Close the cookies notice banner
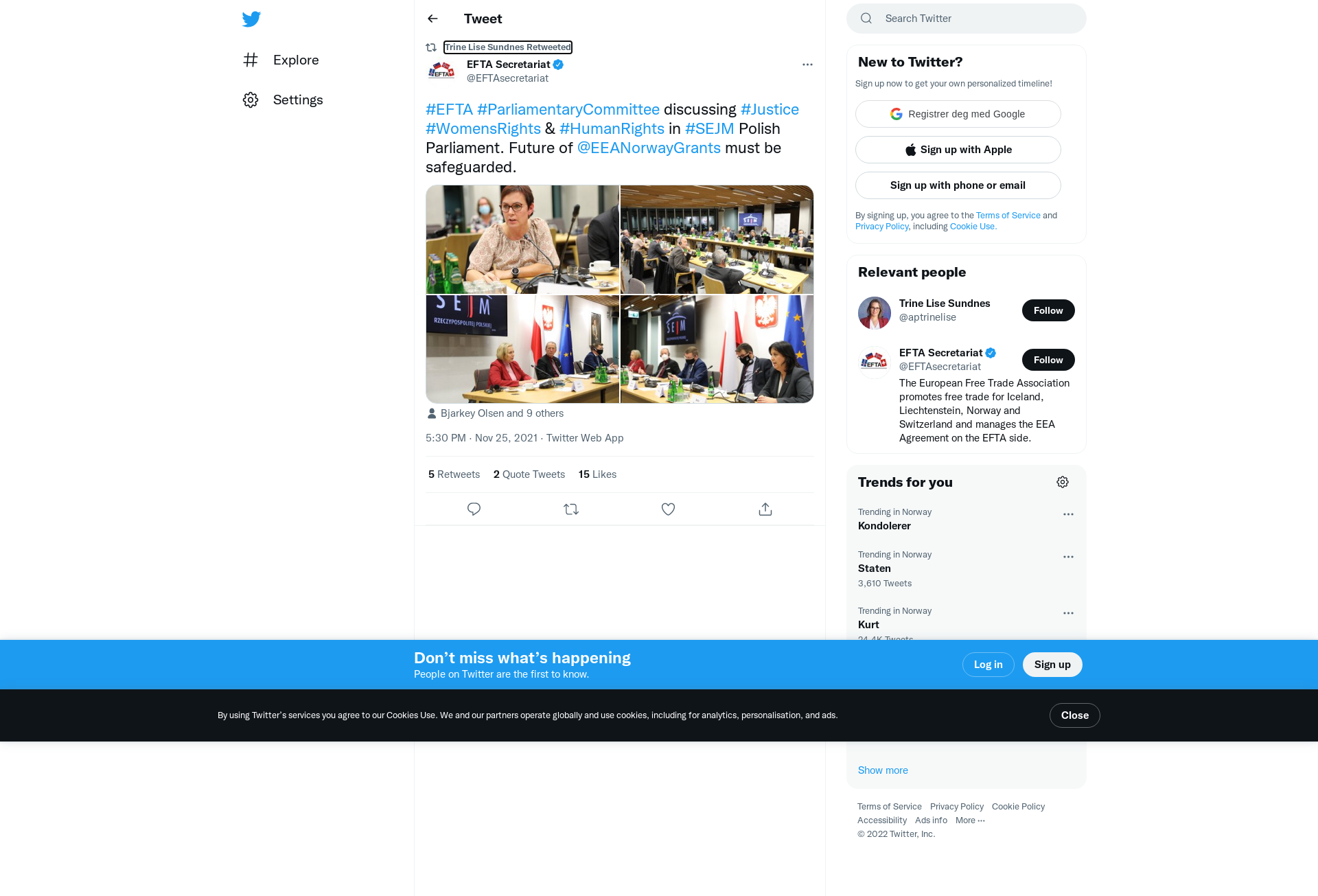1318x896 pixels. coord(1074,715)
